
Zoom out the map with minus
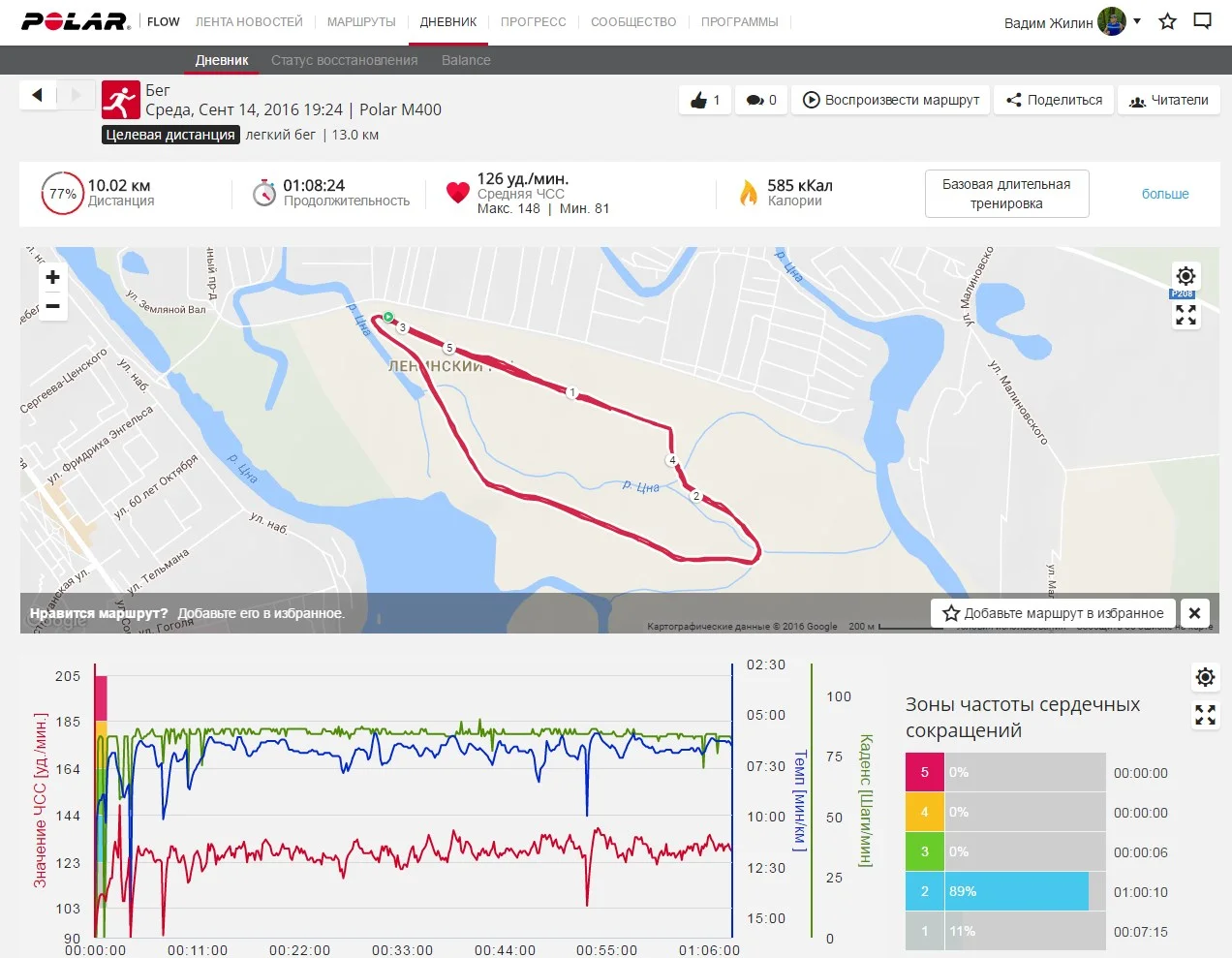point(53,306)
